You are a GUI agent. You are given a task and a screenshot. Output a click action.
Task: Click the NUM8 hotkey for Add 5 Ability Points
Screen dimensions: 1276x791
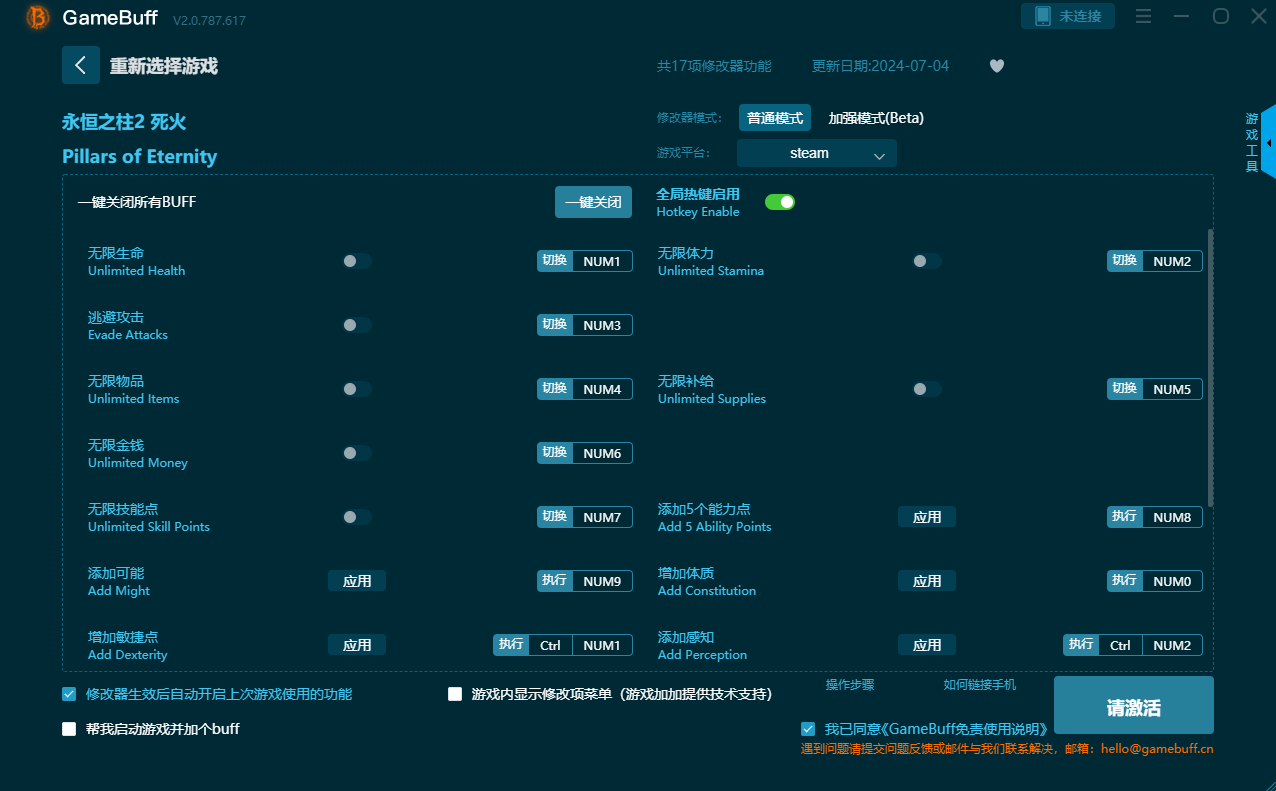tap(1172, 517)
